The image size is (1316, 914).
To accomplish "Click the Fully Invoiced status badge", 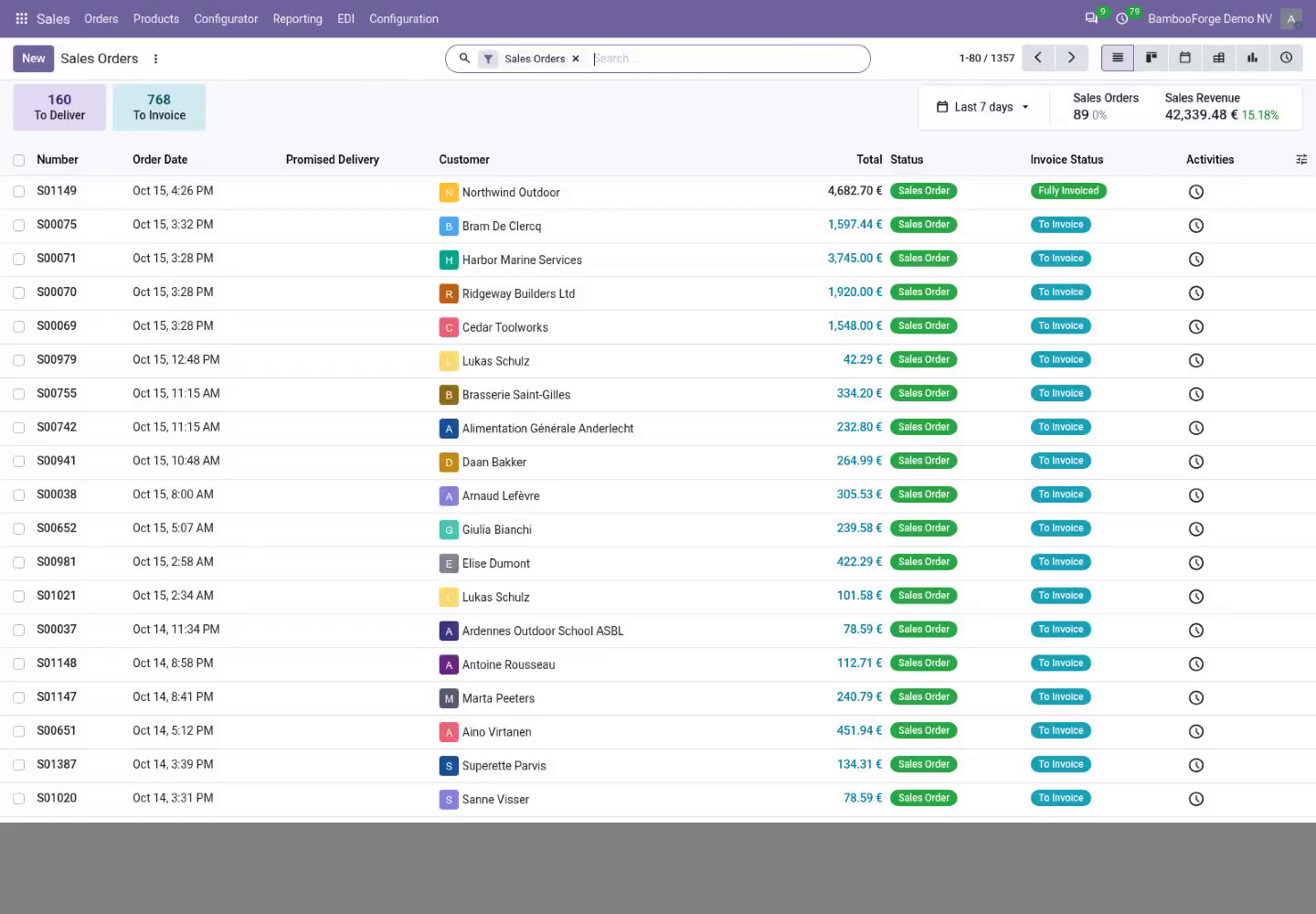I will point(1068,191).
